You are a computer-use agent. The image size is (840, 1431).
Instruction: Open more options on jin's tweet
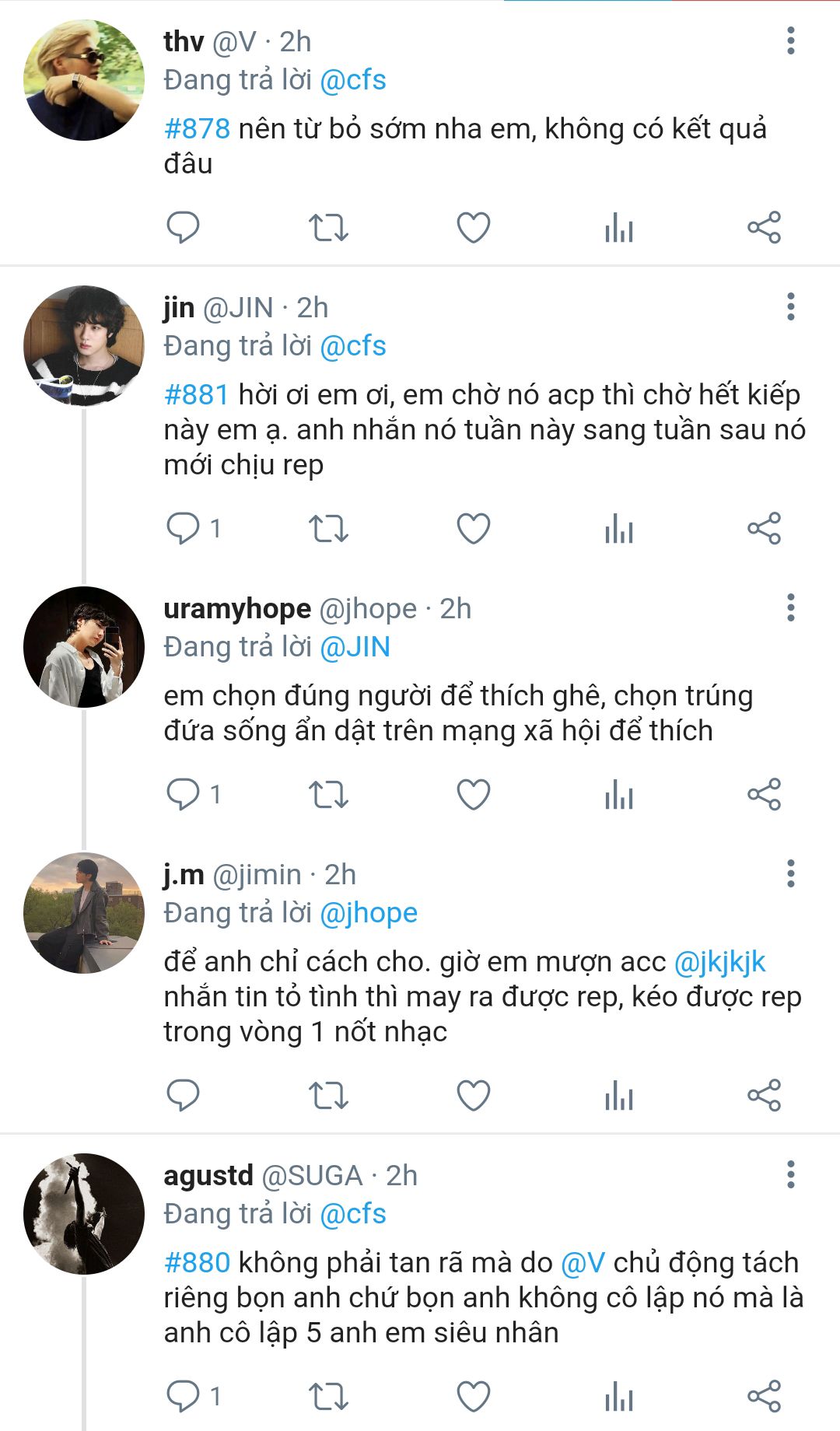790,307
